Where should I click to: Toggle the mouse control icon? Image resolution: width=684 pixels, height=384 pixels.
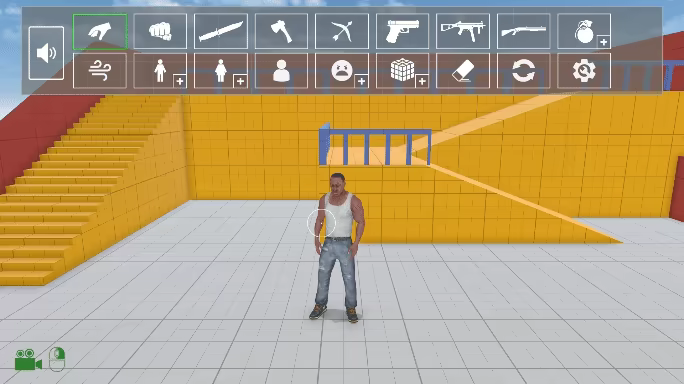[x=57, y=360]
